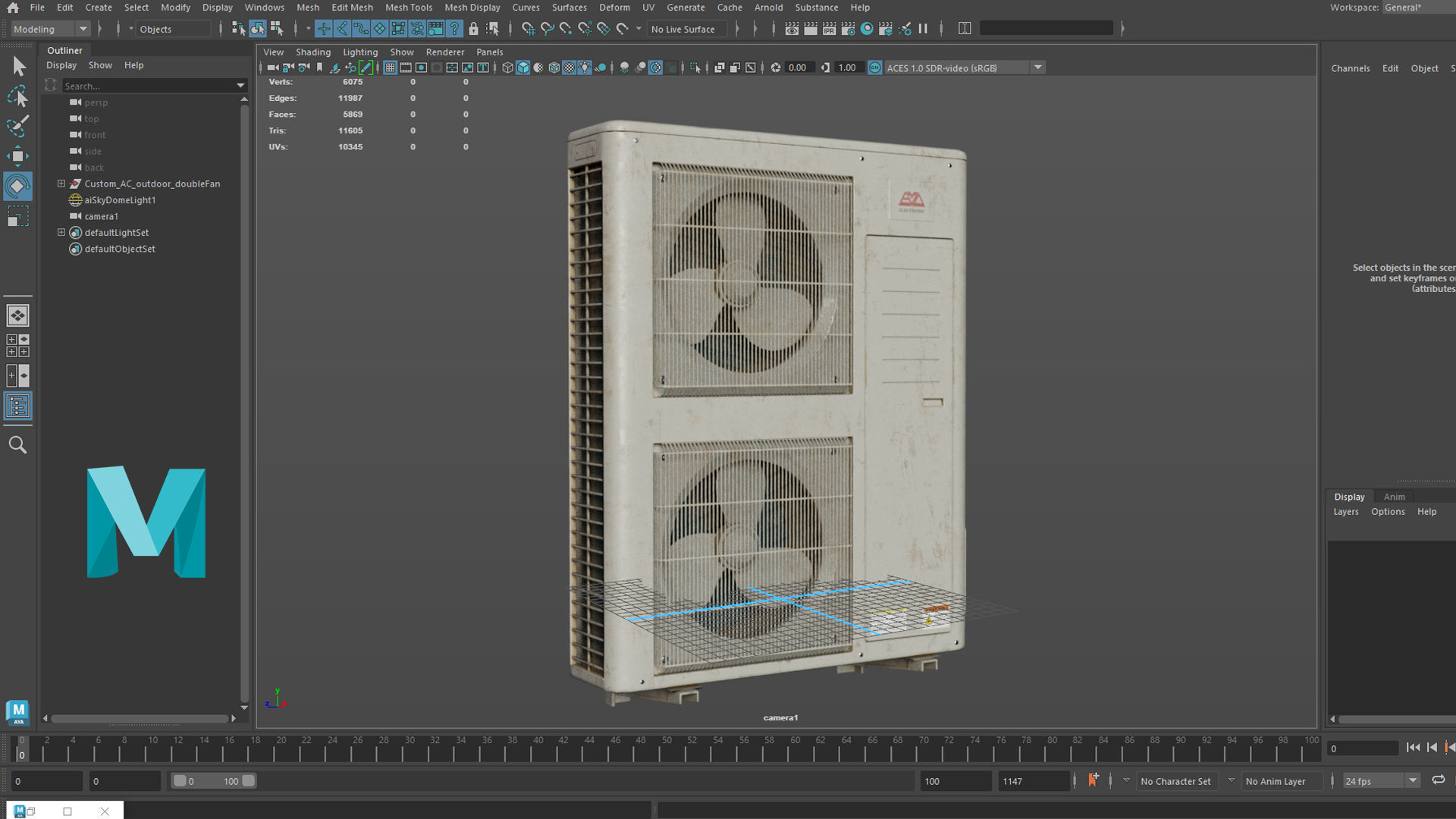This screenshot has height=819, width=1456.
Task: Pause Viewport 2.0 display
Action: 923,29
